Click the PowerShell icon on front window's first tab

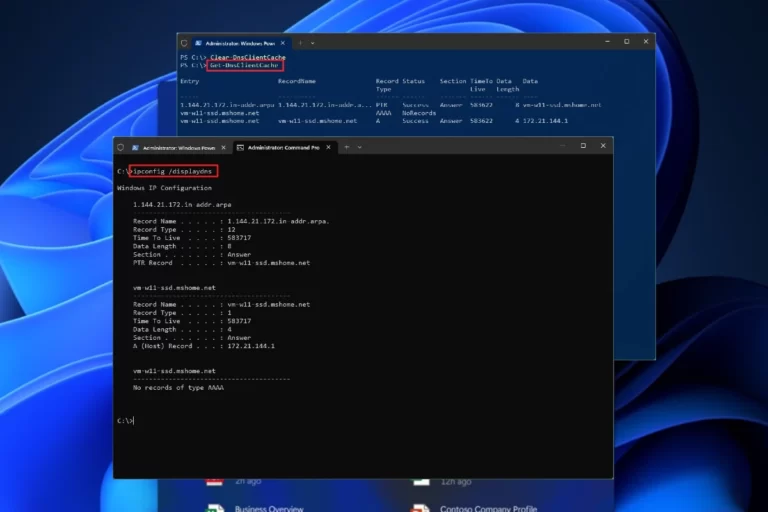[136, 147]
